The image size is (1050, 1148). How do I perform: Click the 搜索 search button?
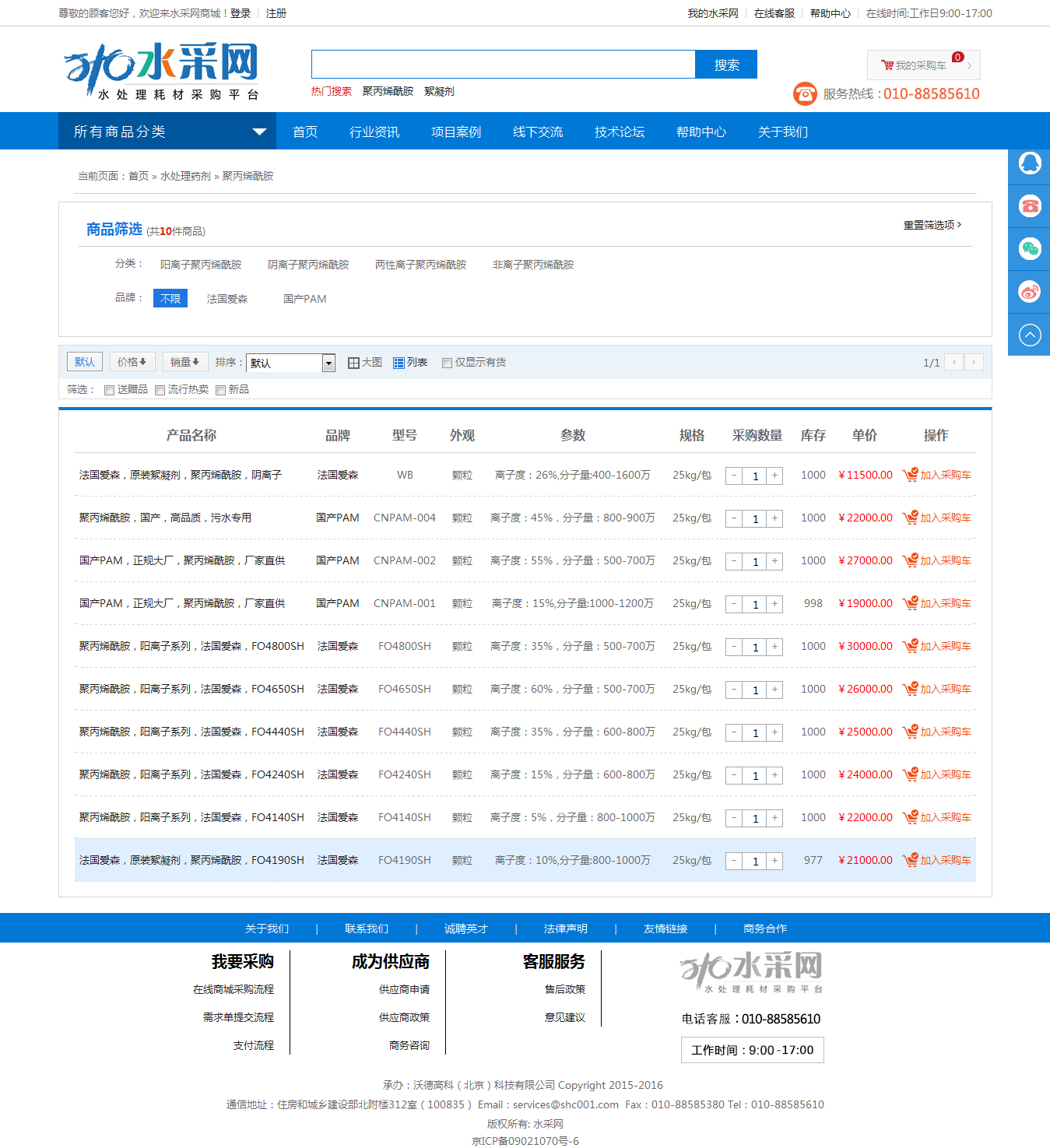click(726, 65)
